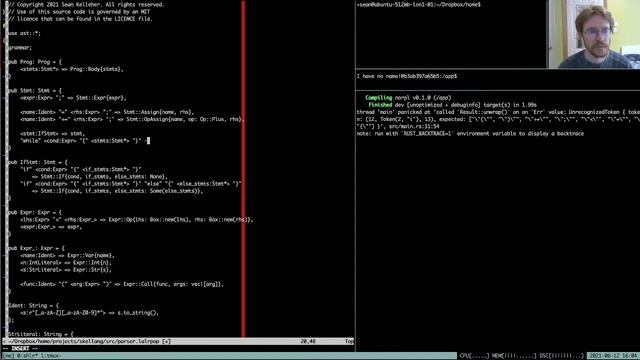The image size is (640, 360).
Task: Click the red color column marker in vim
Action: point(243,169)
